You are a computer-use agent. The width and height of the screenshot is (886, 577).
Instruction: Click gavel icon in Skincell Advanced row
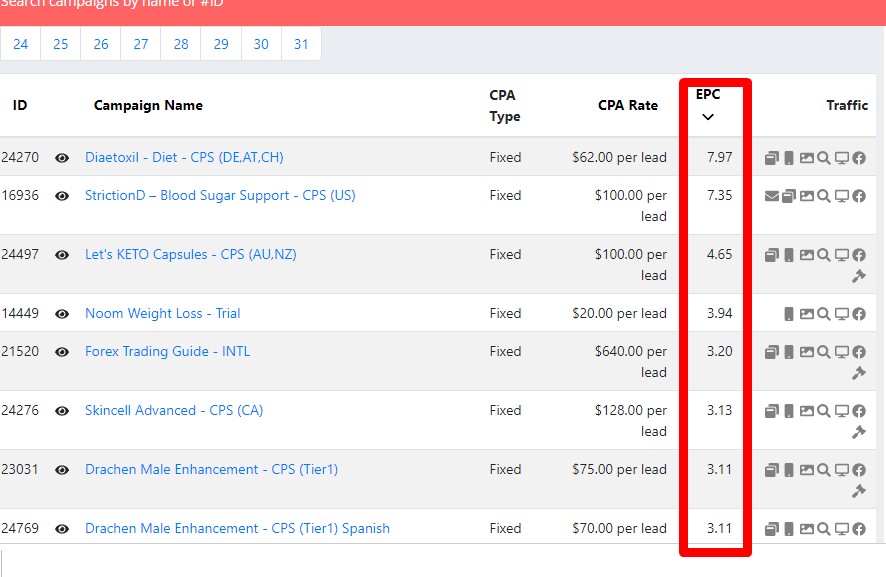tap(859, 432)
